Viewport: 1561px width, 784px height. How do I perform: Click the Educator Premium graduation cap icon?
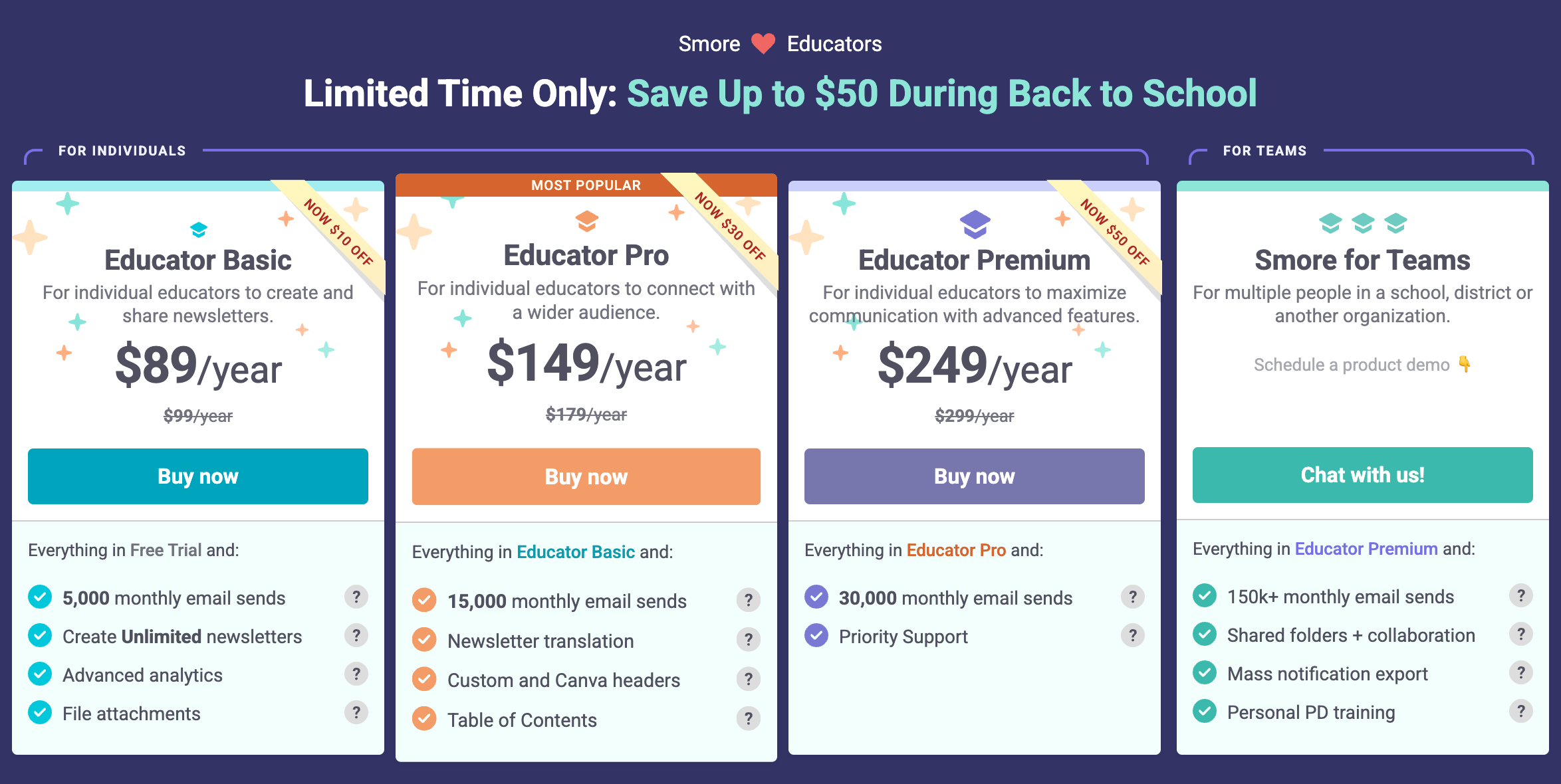click(975, 224)
